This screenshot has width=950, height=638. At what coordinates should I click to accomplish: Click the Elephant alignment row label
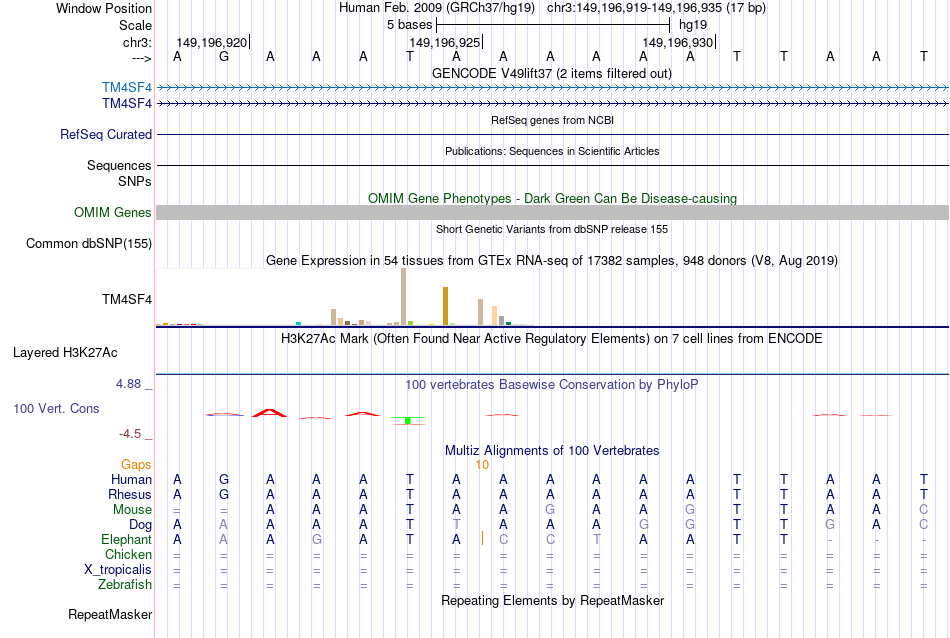pyautogui.click(x=126, y=540)
